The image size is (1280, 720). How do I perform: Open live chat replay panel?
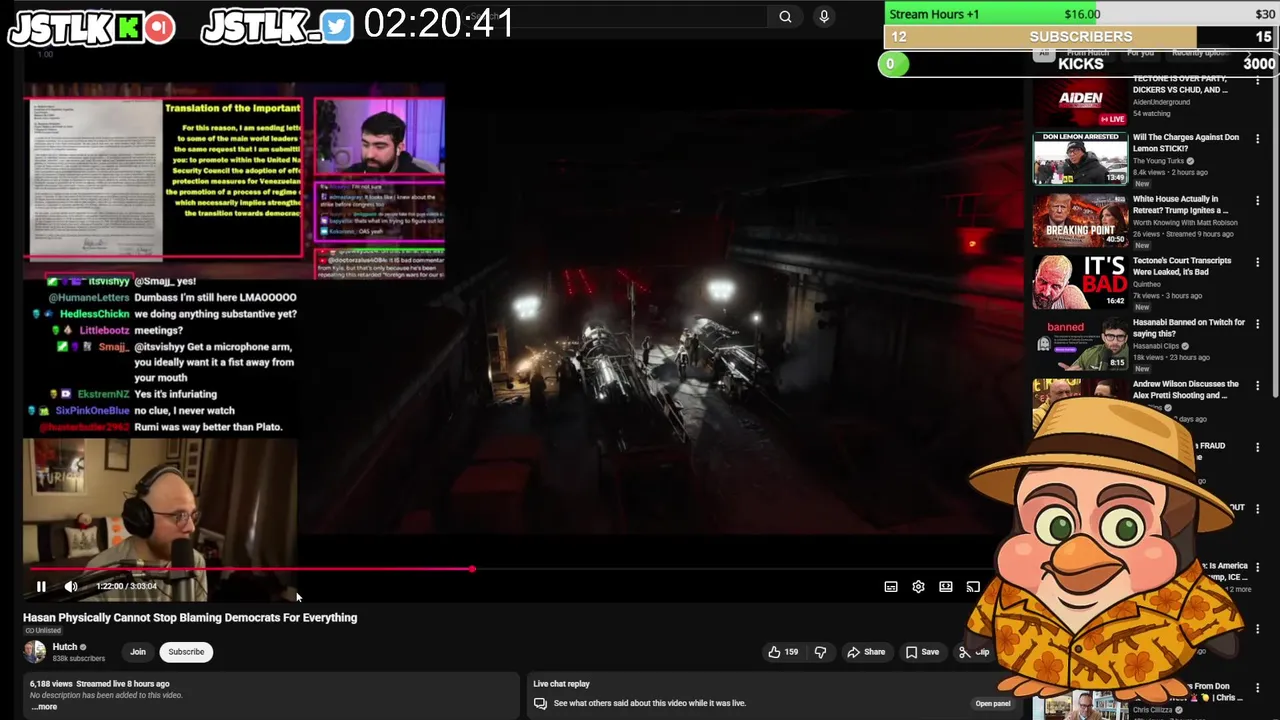[992, 703]
